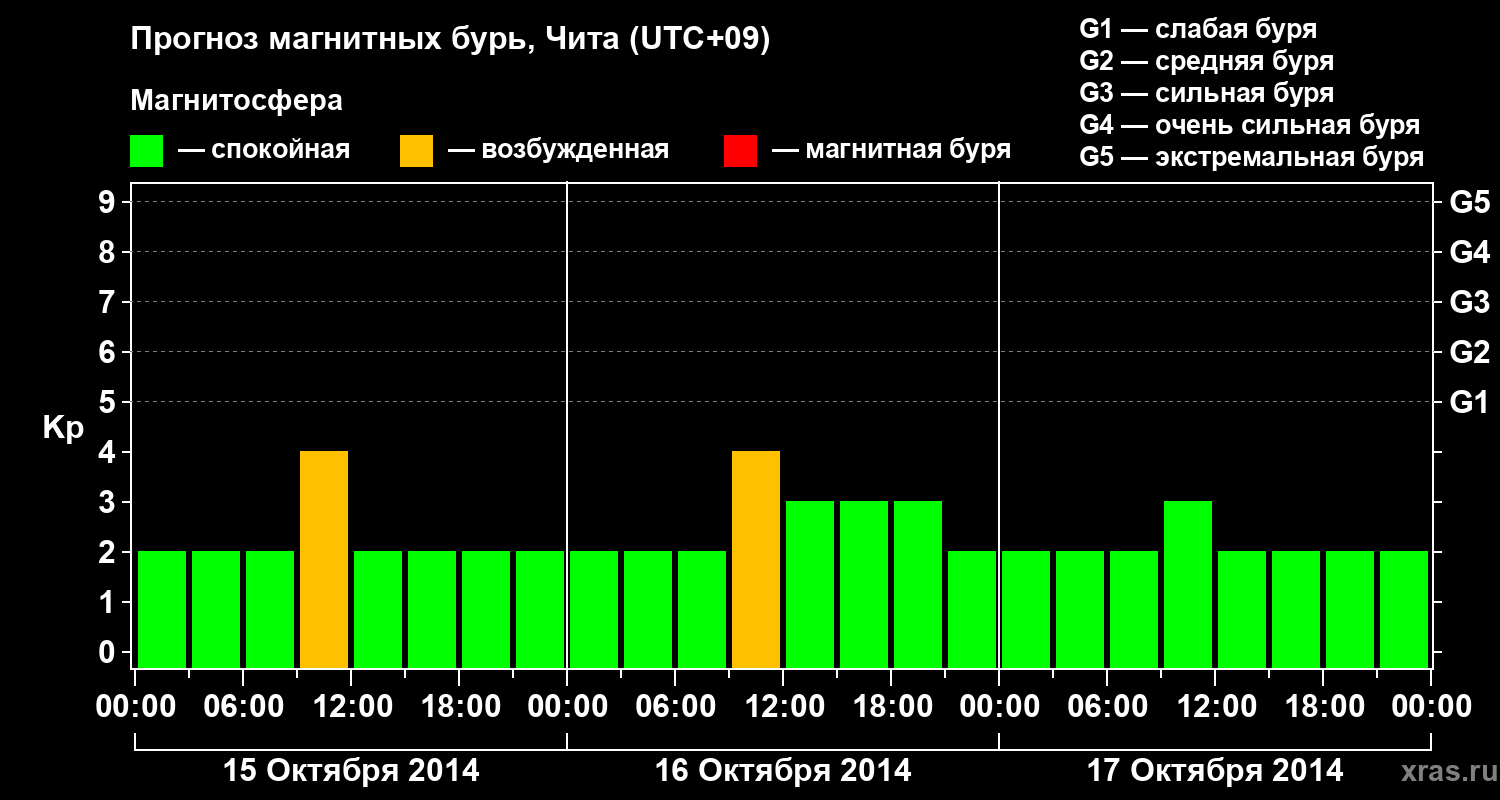The height and width of the screenshot is (800, 1500).
Task: Select the orange Kp 4 bar on 15 October
Action: coord(324,560)
